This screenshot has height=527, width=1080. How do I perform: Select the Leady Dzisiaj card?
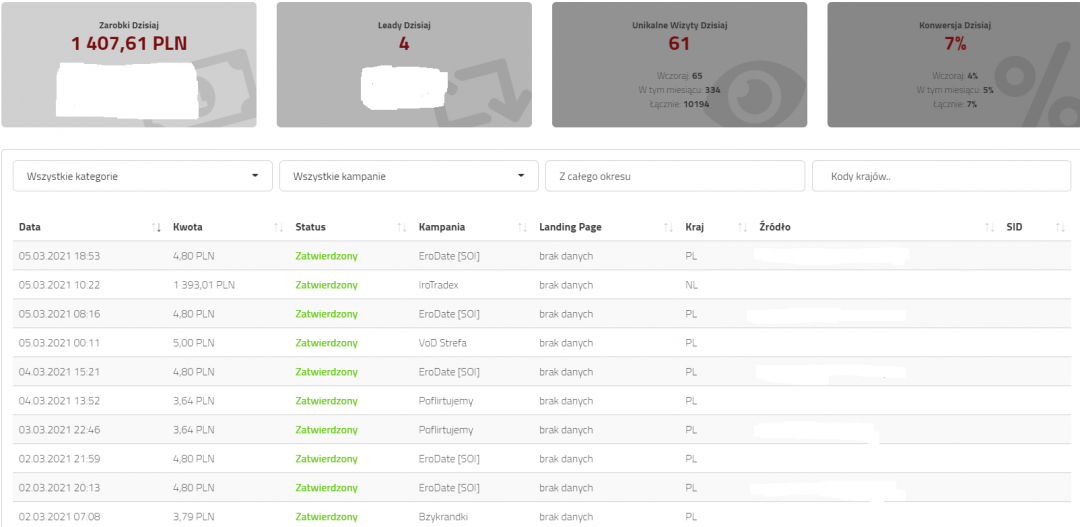click(403, 65)
